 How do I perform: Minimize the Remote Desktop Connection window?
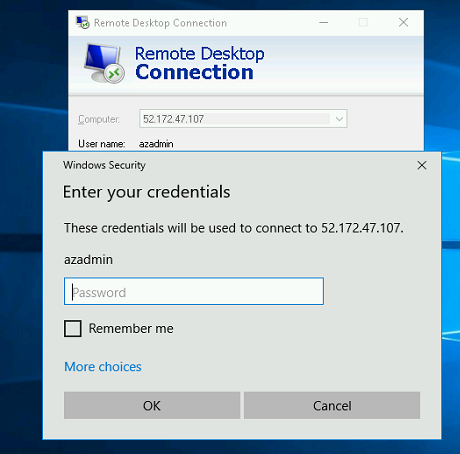(x=323, y=23)
